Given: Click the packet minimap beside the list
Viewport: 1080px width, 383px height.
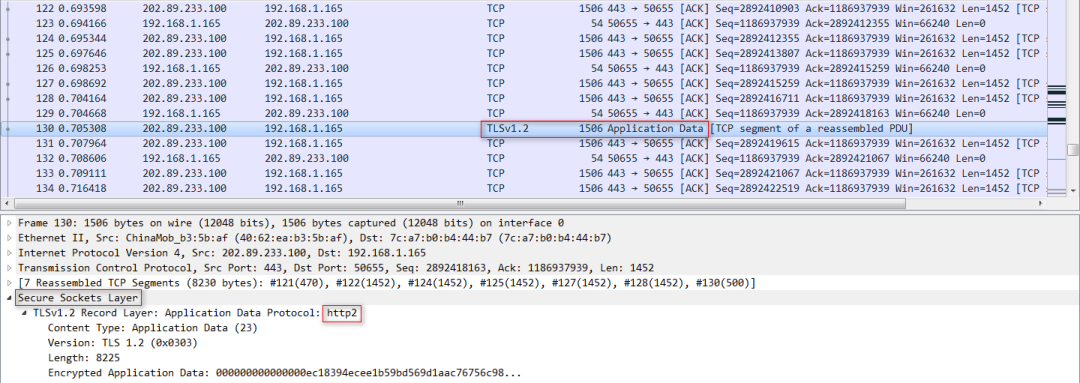Looking at the screenshot, I should (1057, 99).
